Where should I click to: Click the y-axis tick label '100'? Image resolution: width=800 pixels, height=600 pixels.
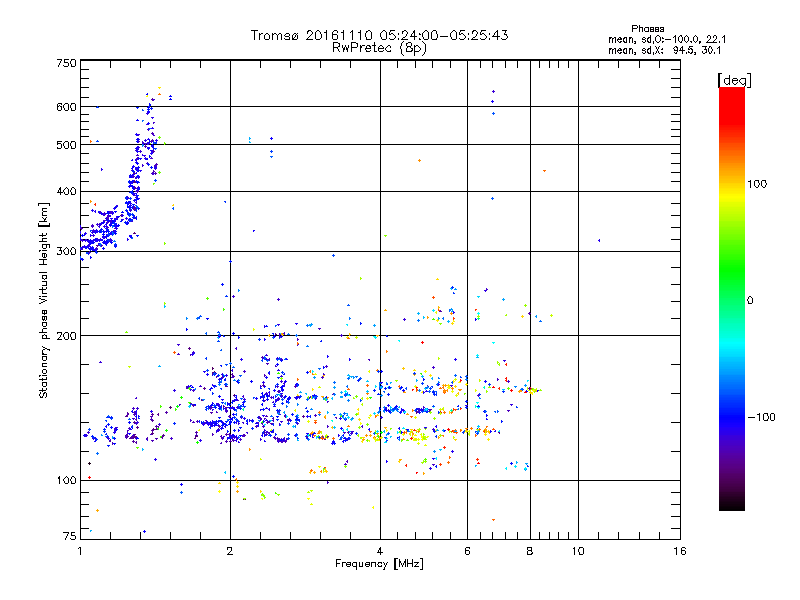66,480
